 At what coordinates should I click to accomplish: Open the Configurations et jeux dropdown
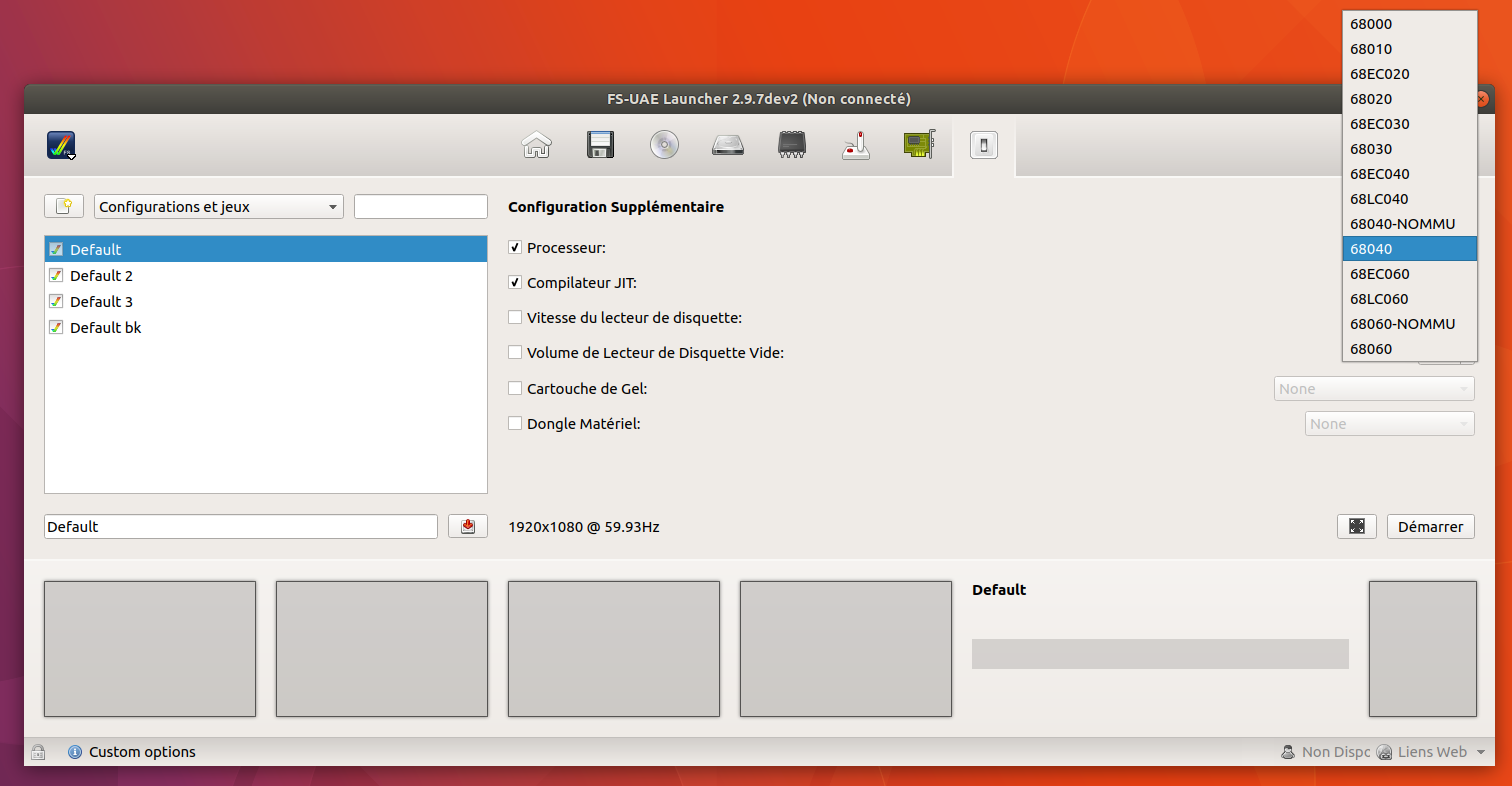[219, 207]
